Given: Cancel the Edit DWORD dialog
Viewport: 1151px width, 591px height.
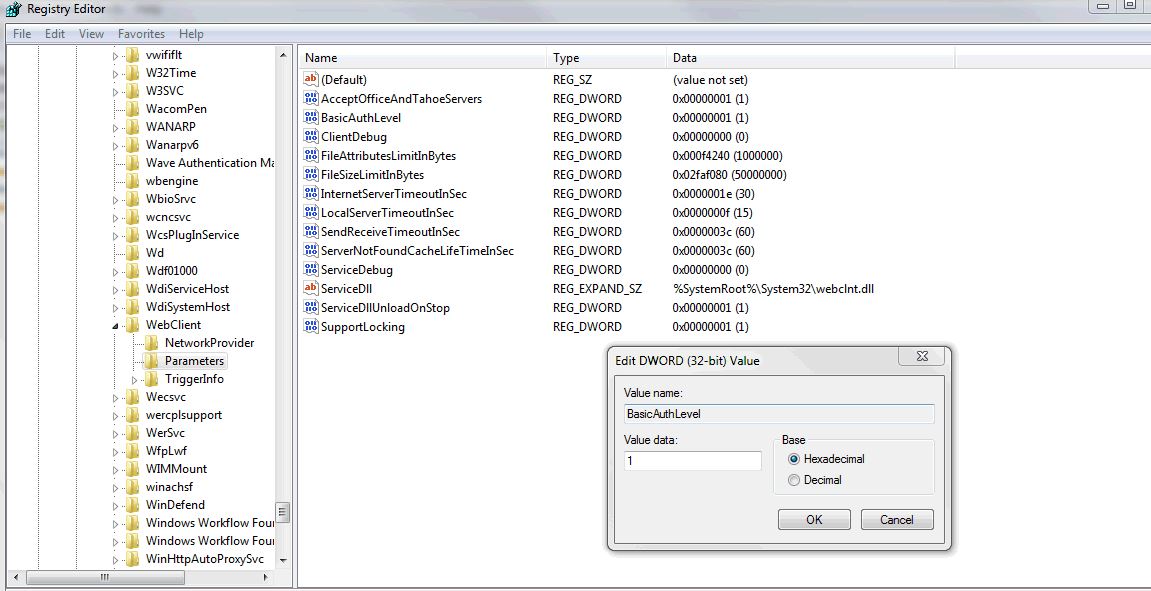Looking at the screenshot, I should [897, 520].
